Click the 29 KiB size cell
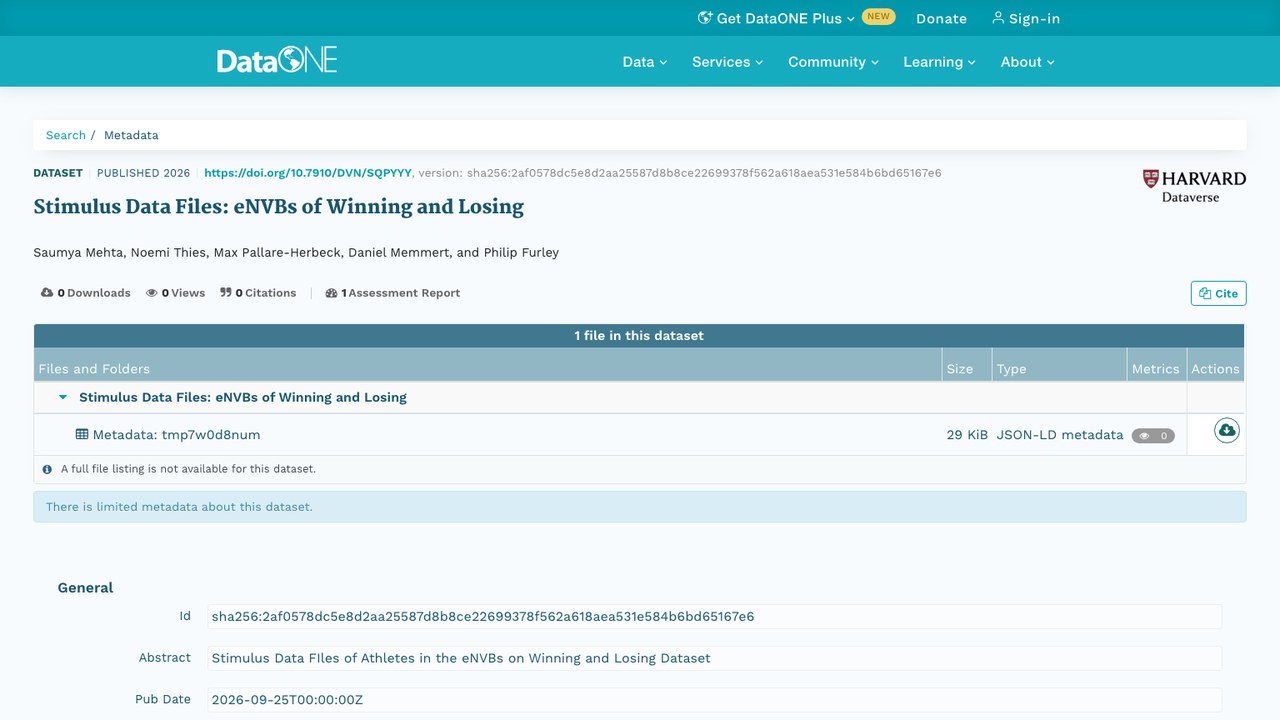This screenshot has height=720, width=1280. click(x=967, y=435)
